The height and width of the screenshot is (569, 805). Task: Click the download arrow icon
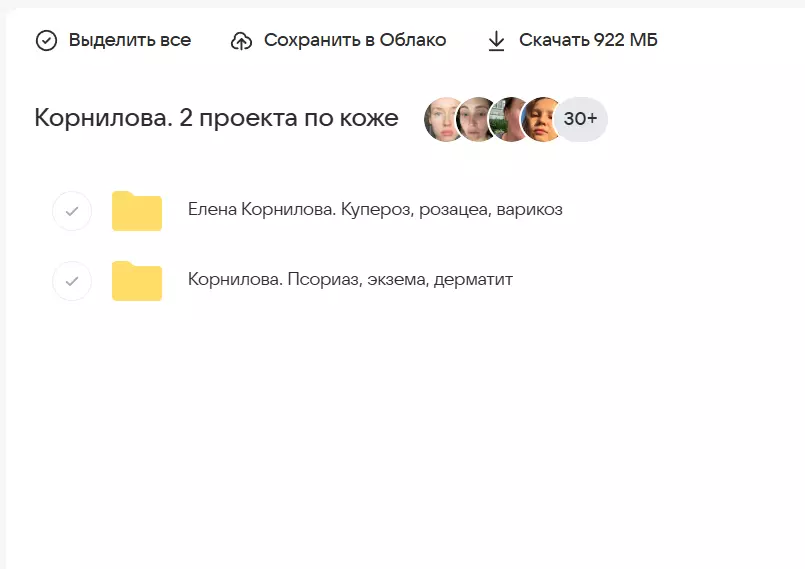[496, 41]
